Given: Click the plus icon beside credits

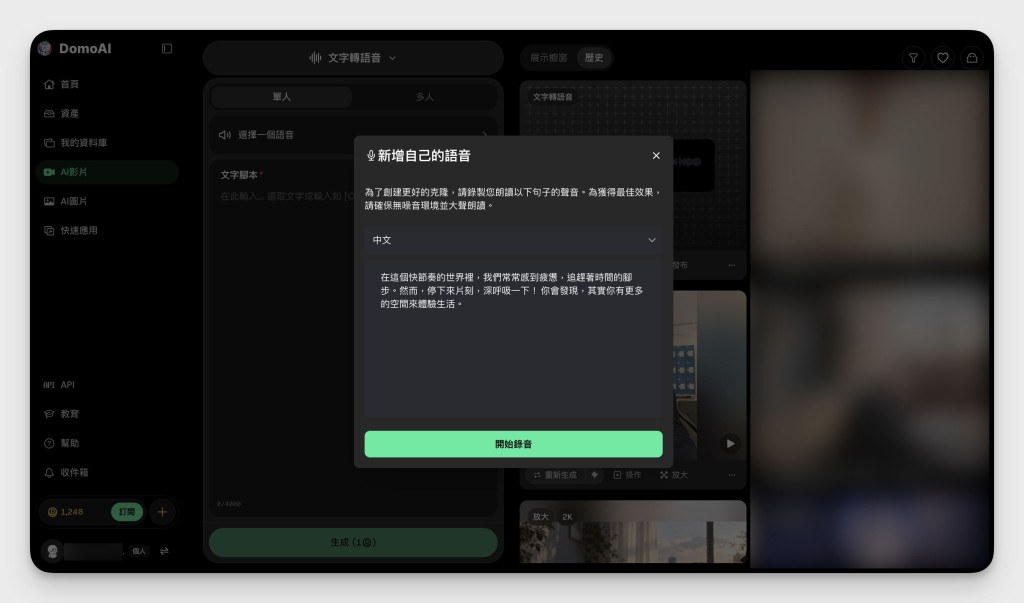Looking at the screenshot, I should pos(162,512).
